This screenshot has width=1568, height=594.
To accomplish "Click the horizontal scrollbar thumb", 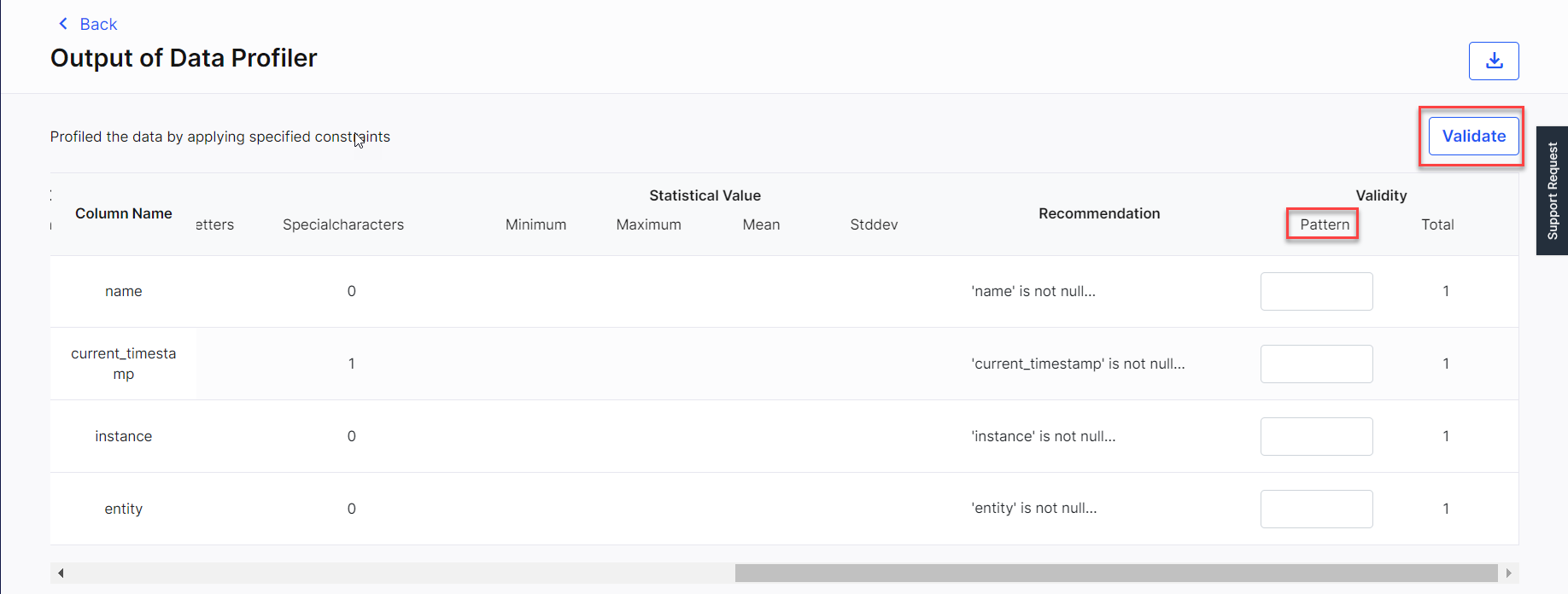I will tap(1116, 573).
